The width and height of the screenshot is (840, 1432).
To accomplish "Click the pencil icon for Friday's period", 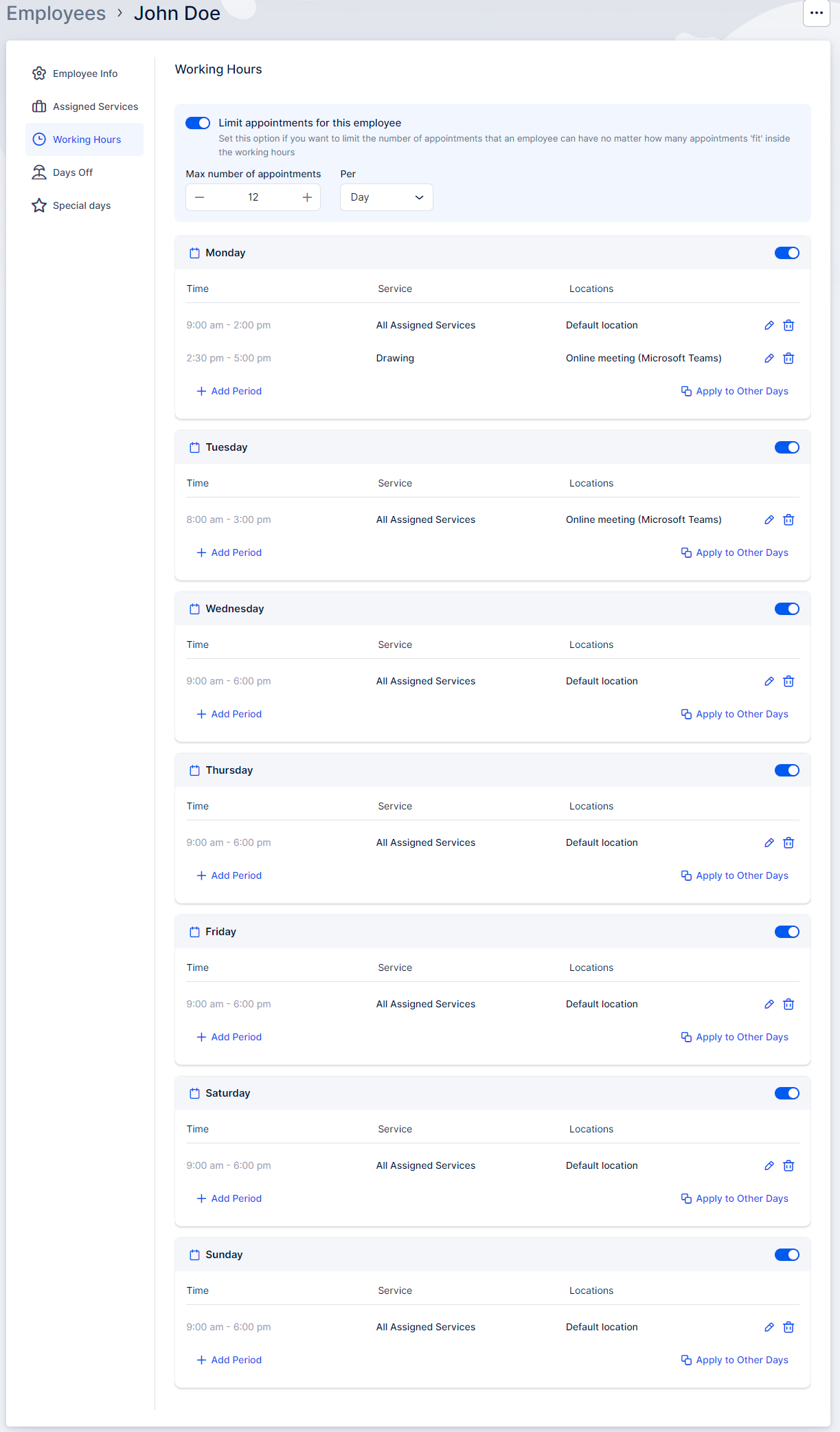I will (x=769, y=1005).
